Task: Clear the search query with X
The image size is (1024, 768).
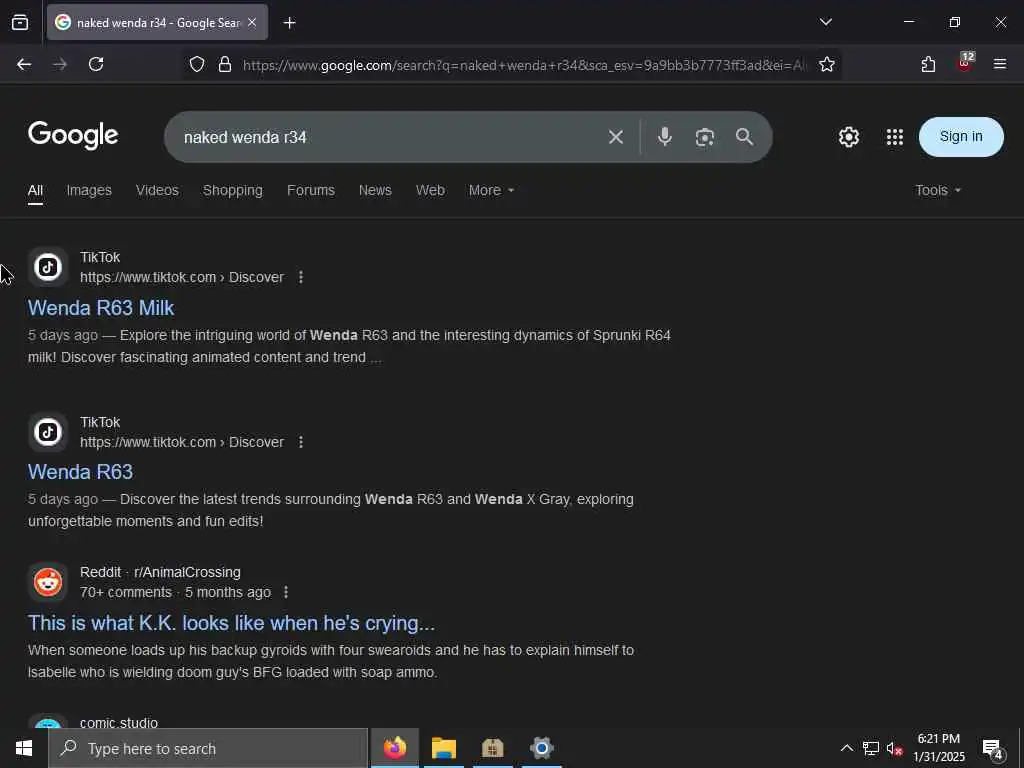Action: (x=615, y=137)
